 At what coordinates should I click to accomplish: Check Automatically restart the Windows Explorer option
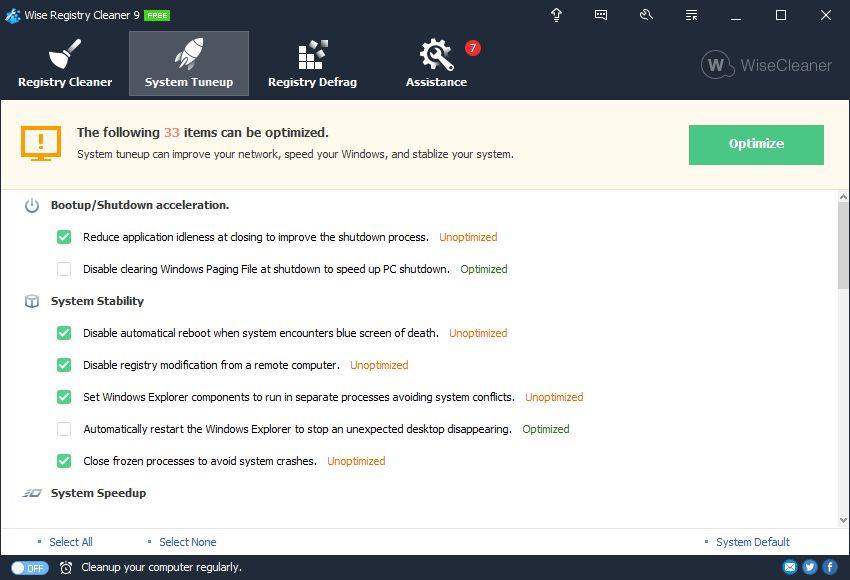(x=64, y=429)
